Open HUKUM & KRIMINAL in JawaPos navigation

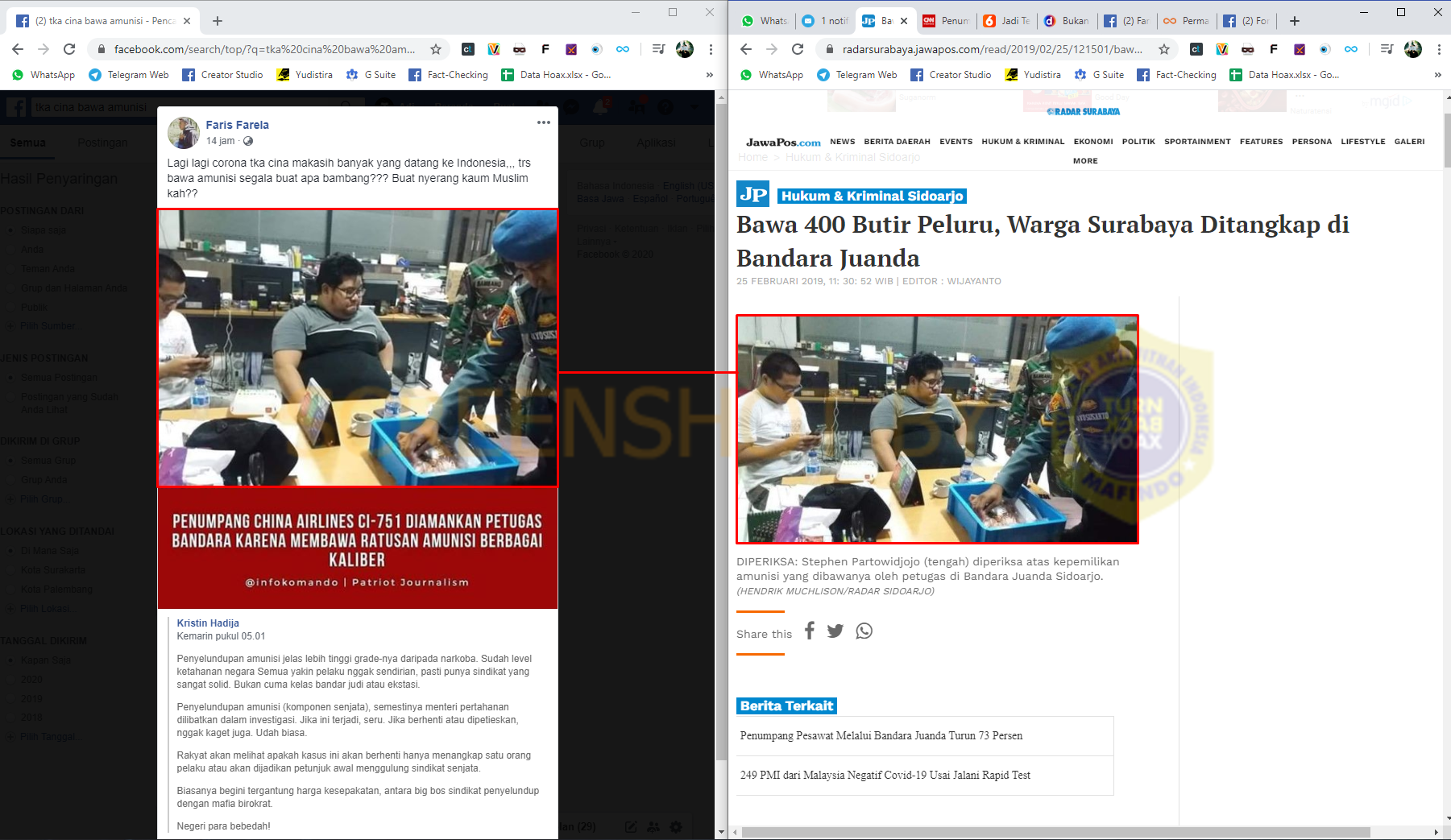click(x=1022, y=142)
